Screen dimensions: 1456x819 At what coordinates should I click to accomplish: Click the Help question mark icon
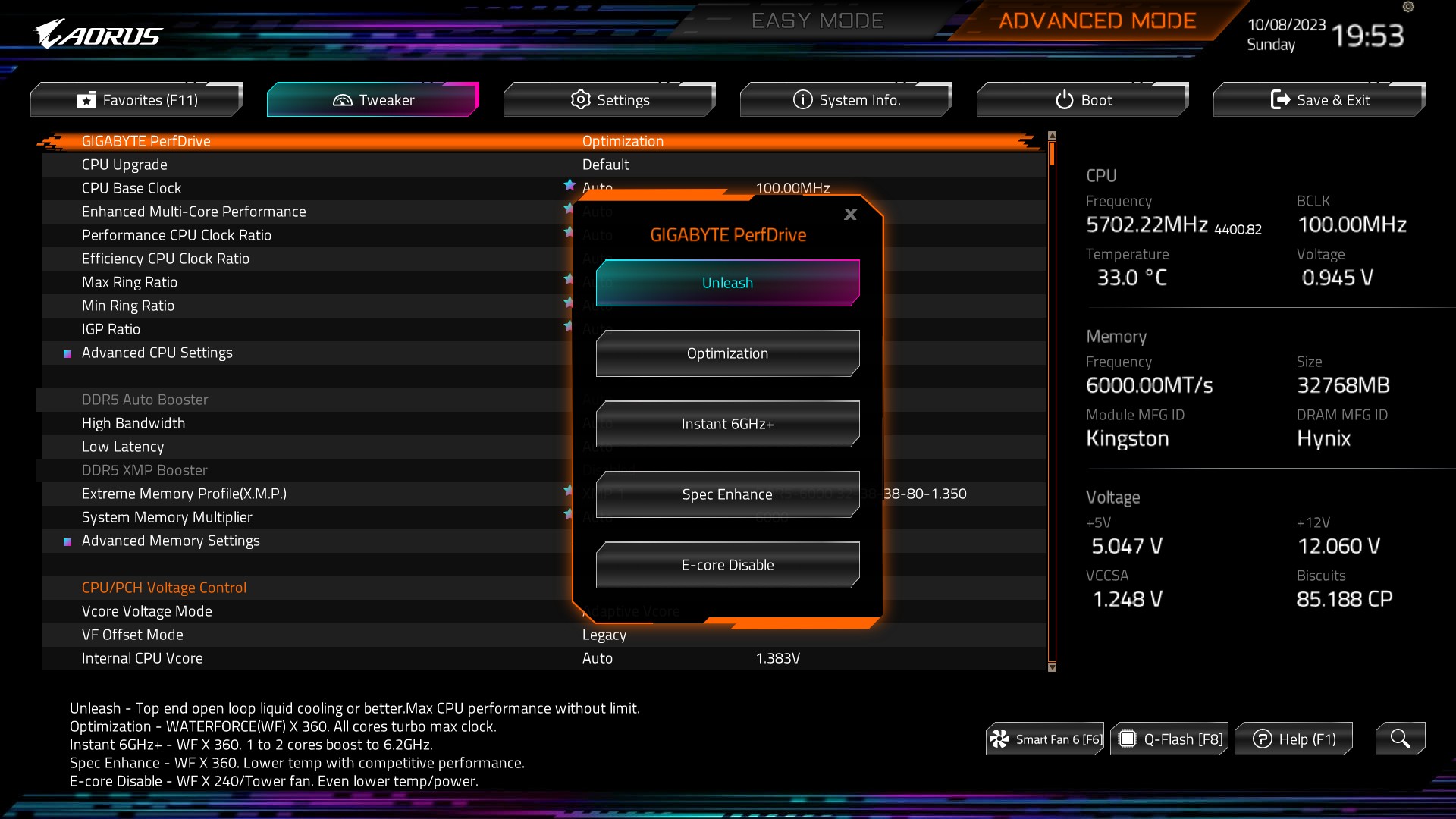point(1262,739)
